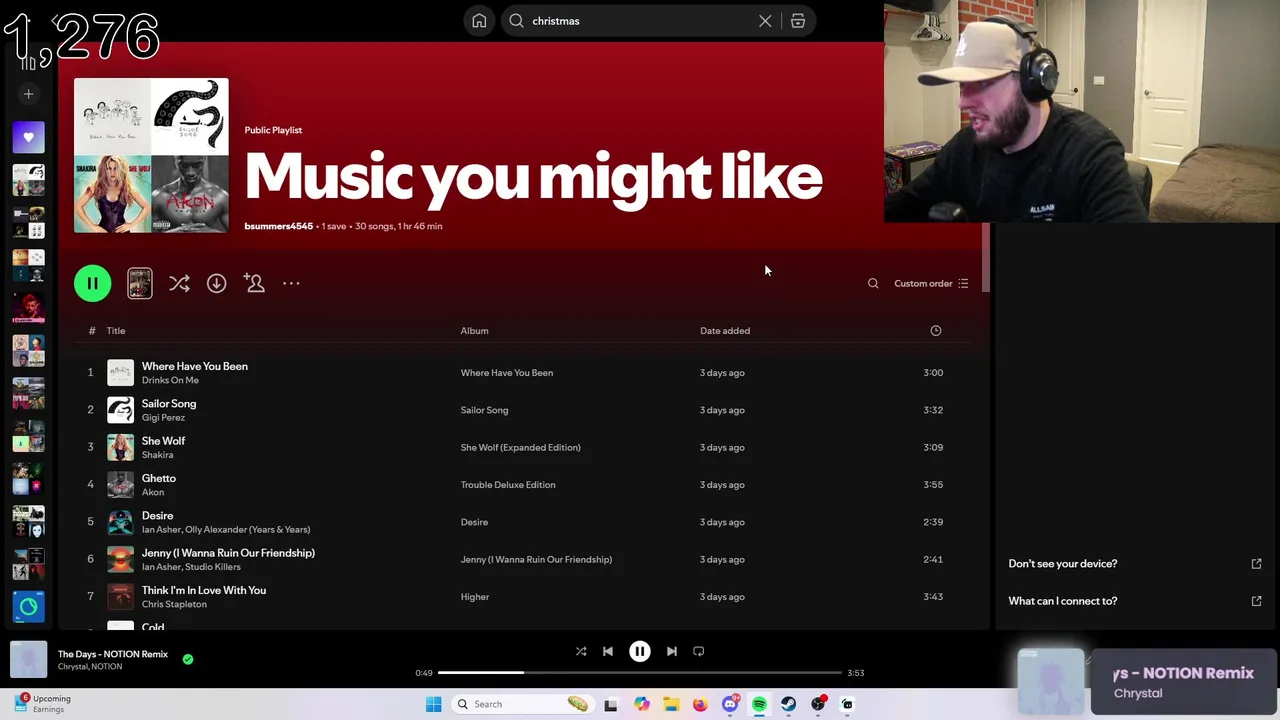Clear the christmas search text

pos(765,21)
